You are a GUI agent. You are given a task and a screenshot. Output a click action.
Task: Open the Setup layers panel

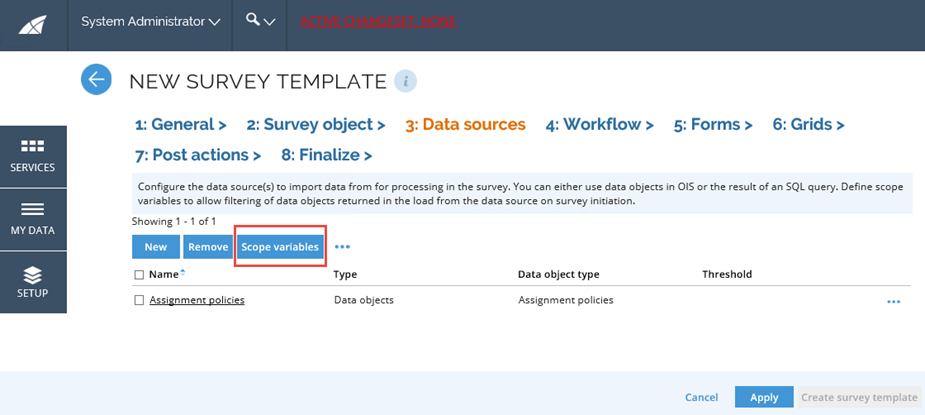coord(32,282)
